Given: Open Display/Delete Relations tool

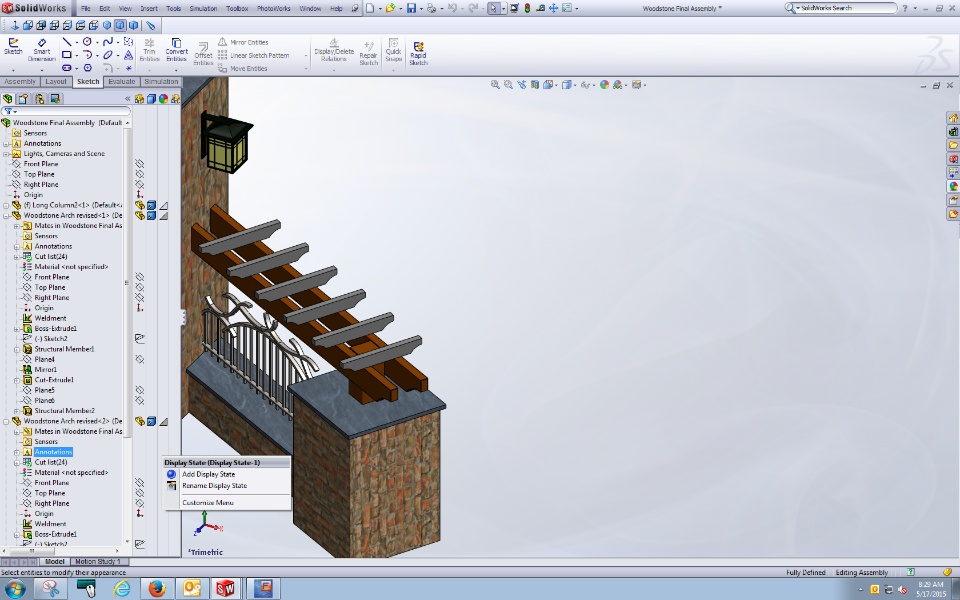Looking at the screenshot, I should pos(334,50).
